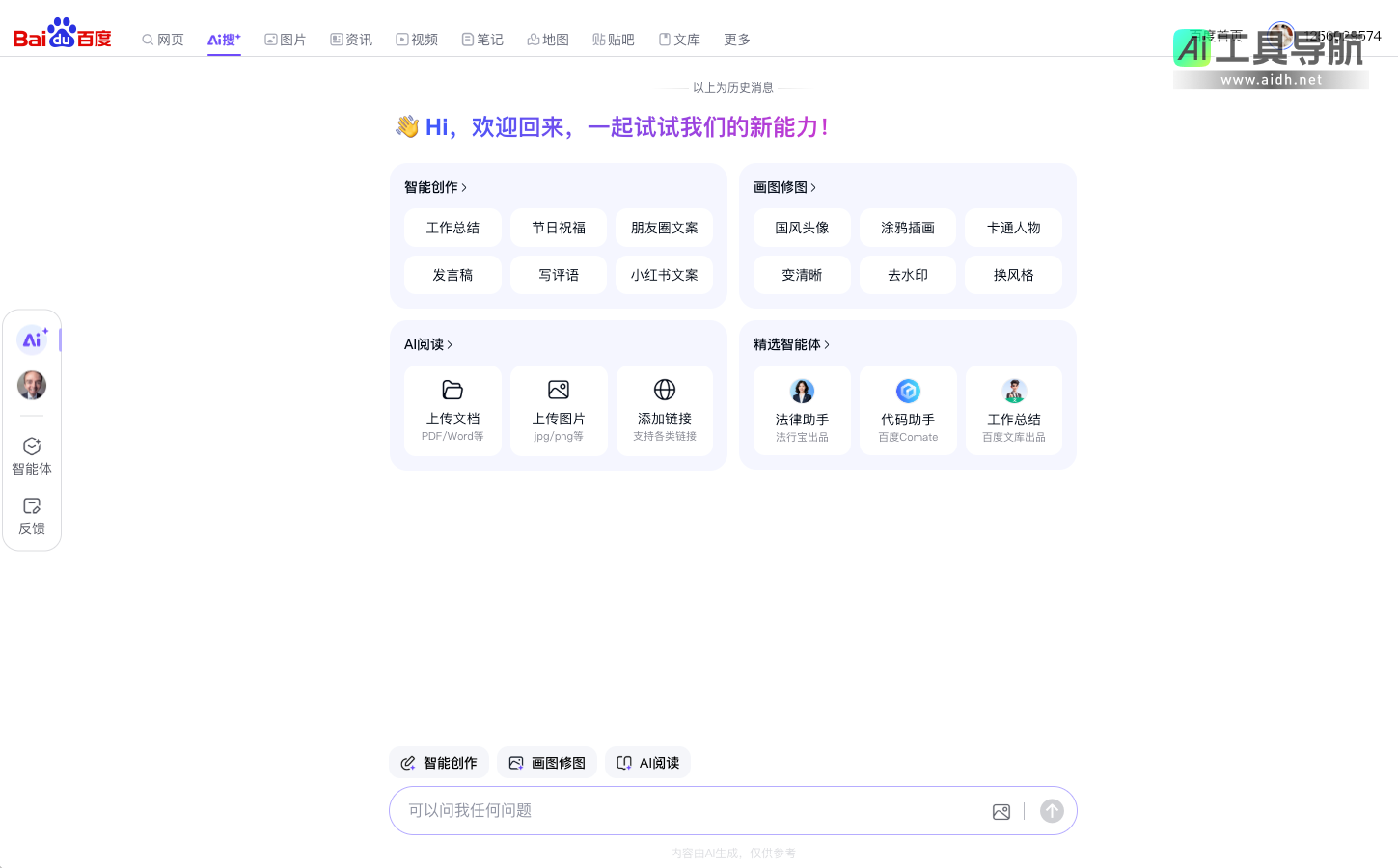1398x868 pixels.
Task: Click the image attach icon in input box
Action: tap(1001, 812)
